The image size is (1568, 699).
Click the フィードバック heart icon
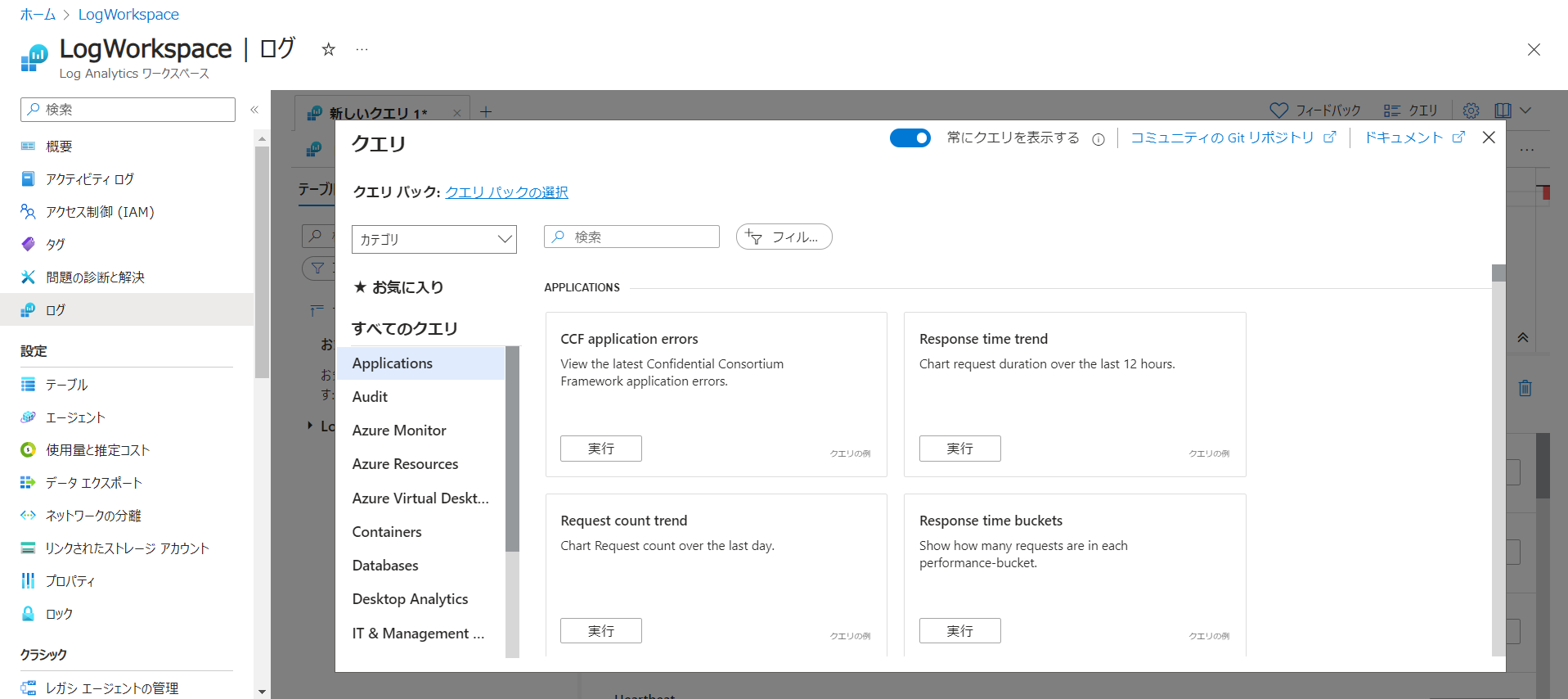1278,110
